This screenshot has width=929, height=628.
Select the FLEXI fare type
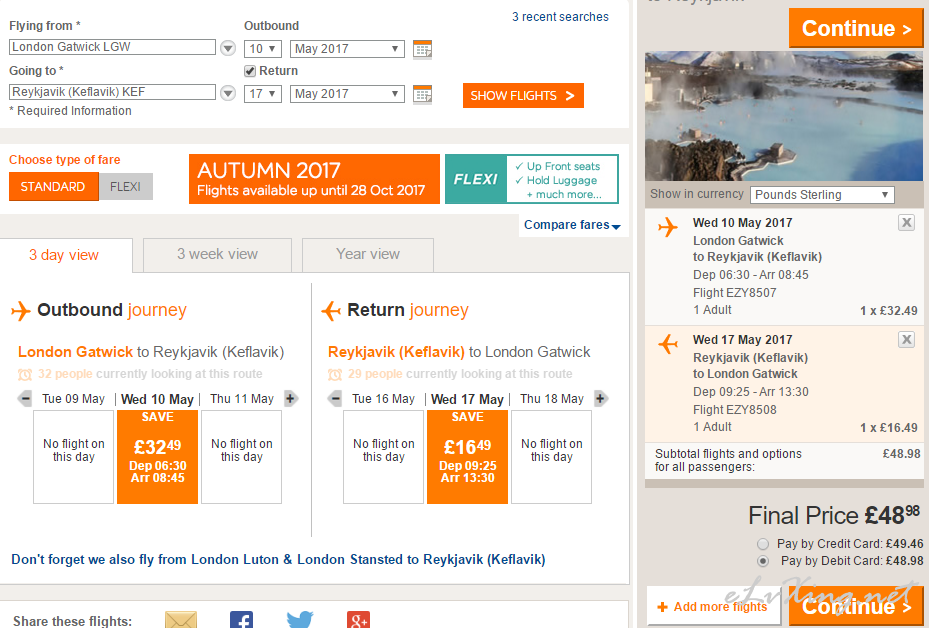pos(126,187)
